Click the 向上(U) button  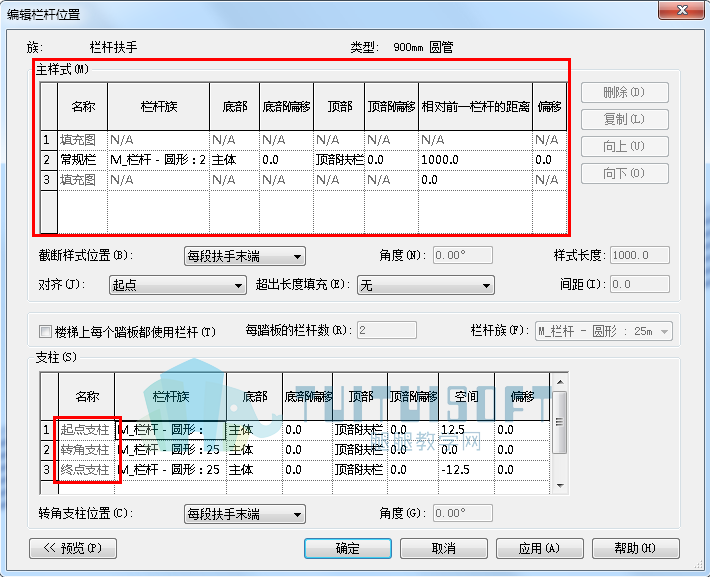(x=624, y=146)
